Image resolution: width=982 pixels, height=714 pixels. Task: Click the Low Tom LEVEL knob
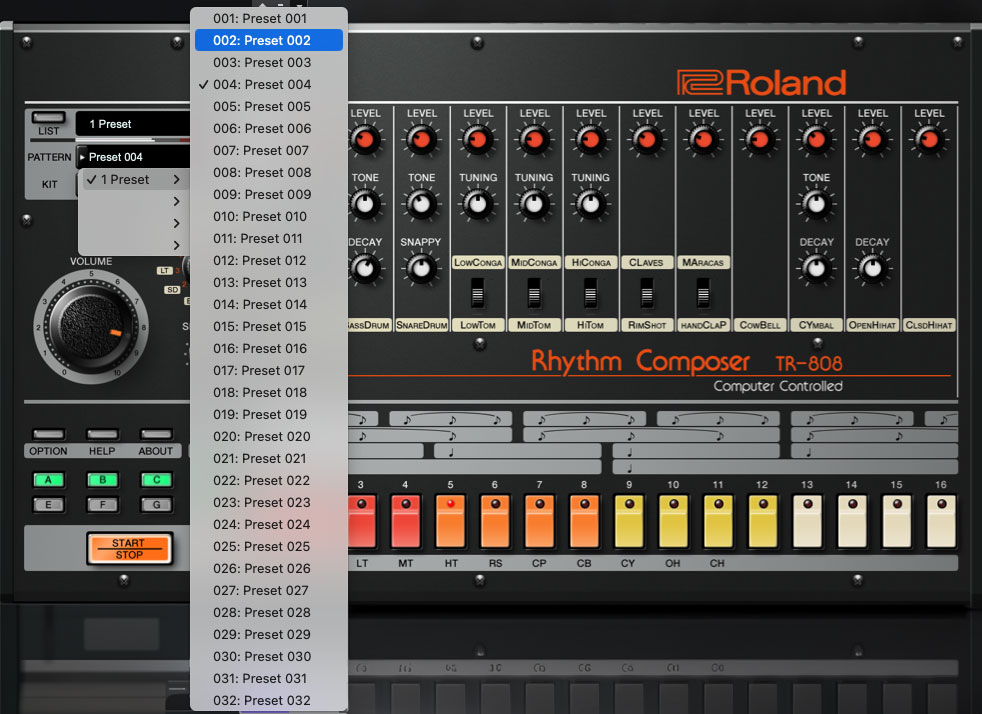(x=478, y=139)
